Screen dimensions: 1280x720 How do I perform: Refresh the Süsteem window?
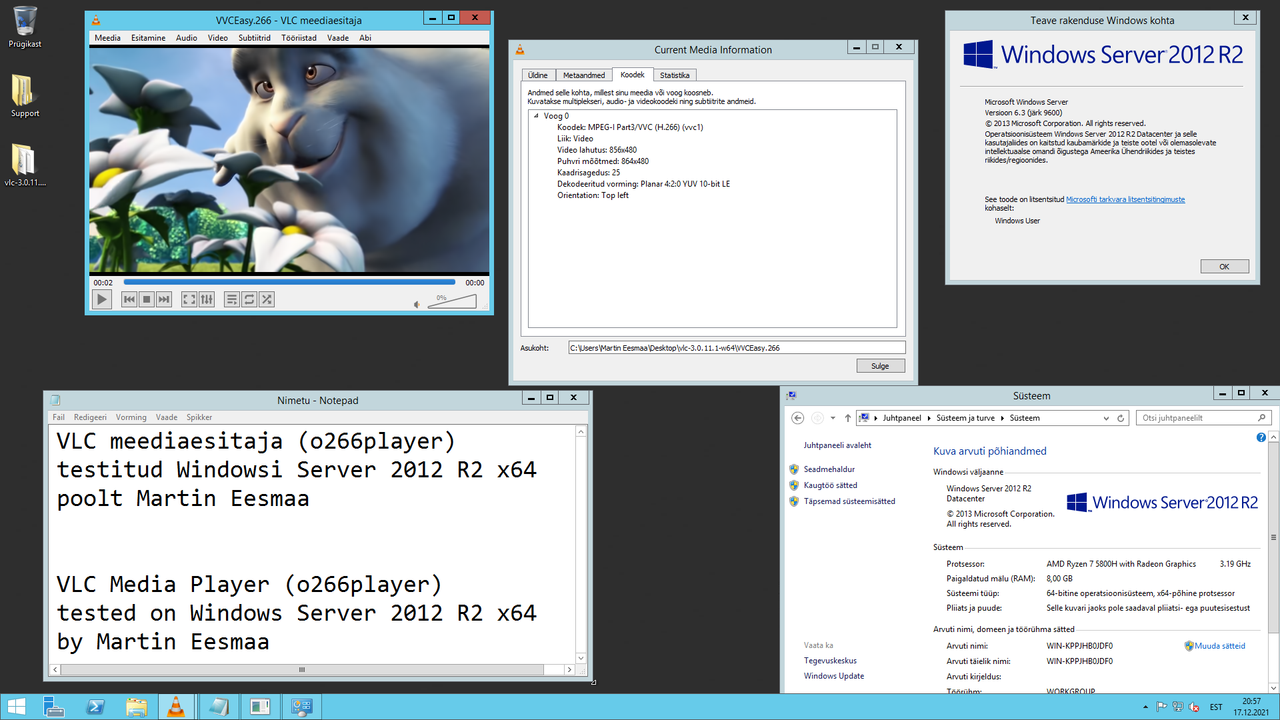click(1121, 418)
